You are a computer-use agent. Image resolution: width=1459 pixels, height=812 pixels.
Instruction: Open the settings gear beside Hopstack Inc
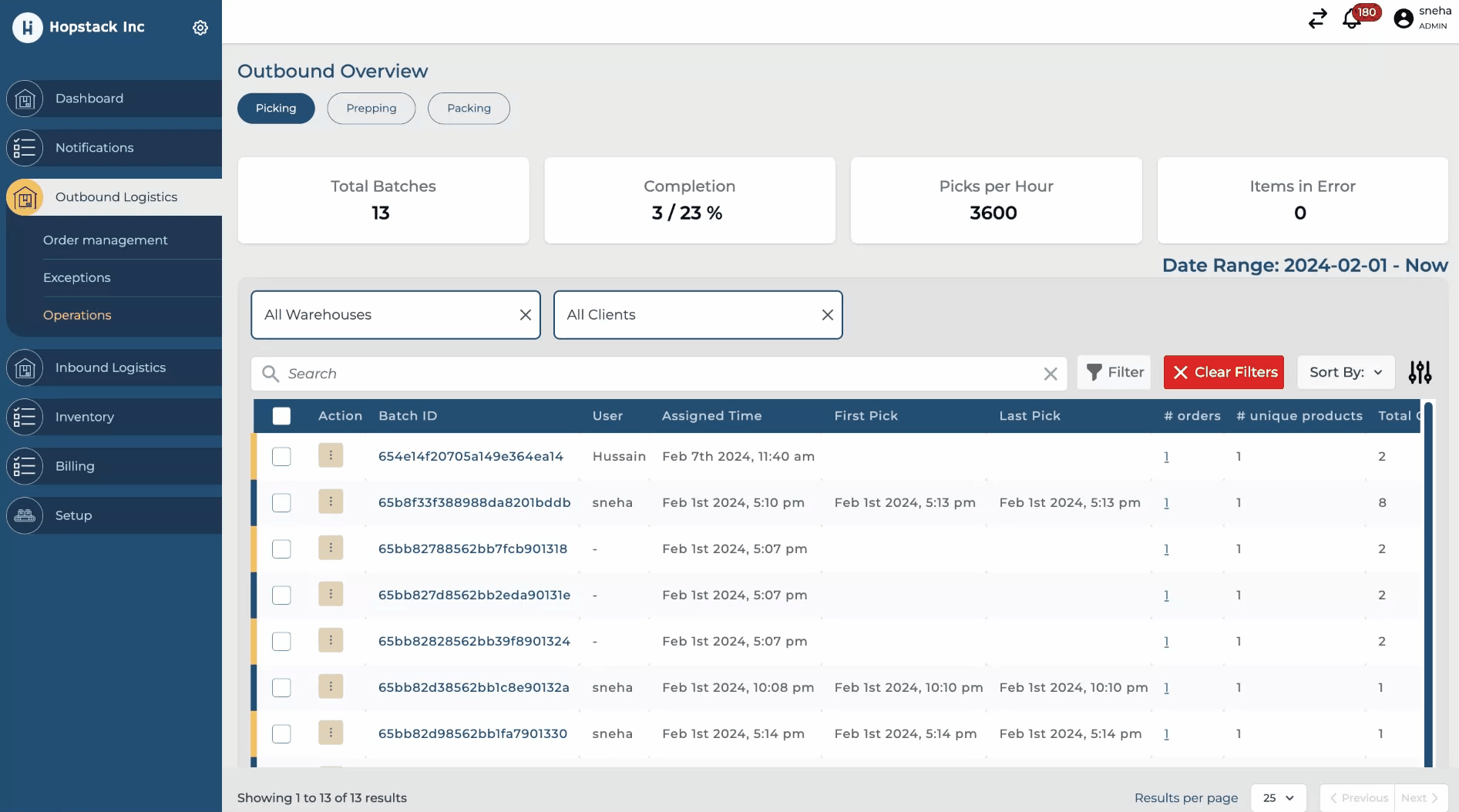tap(200, 28)
